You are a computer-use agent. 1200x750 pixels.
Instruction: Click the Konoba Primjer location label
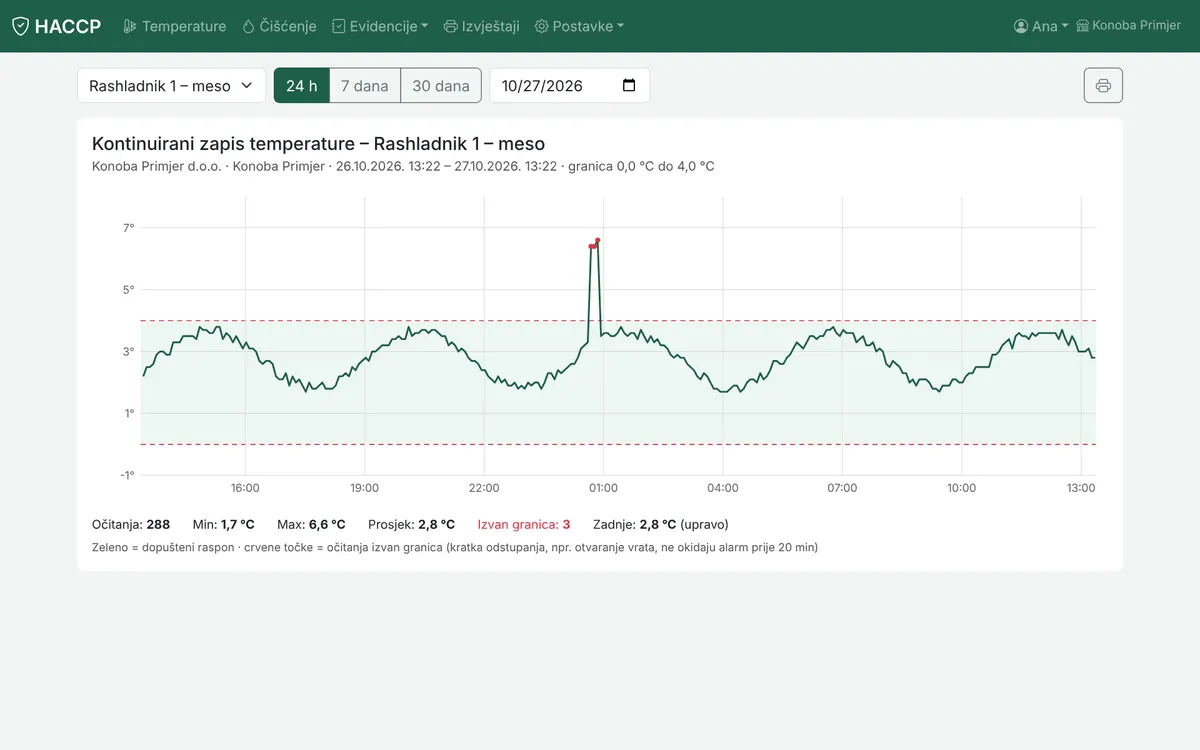[1128, 25]
